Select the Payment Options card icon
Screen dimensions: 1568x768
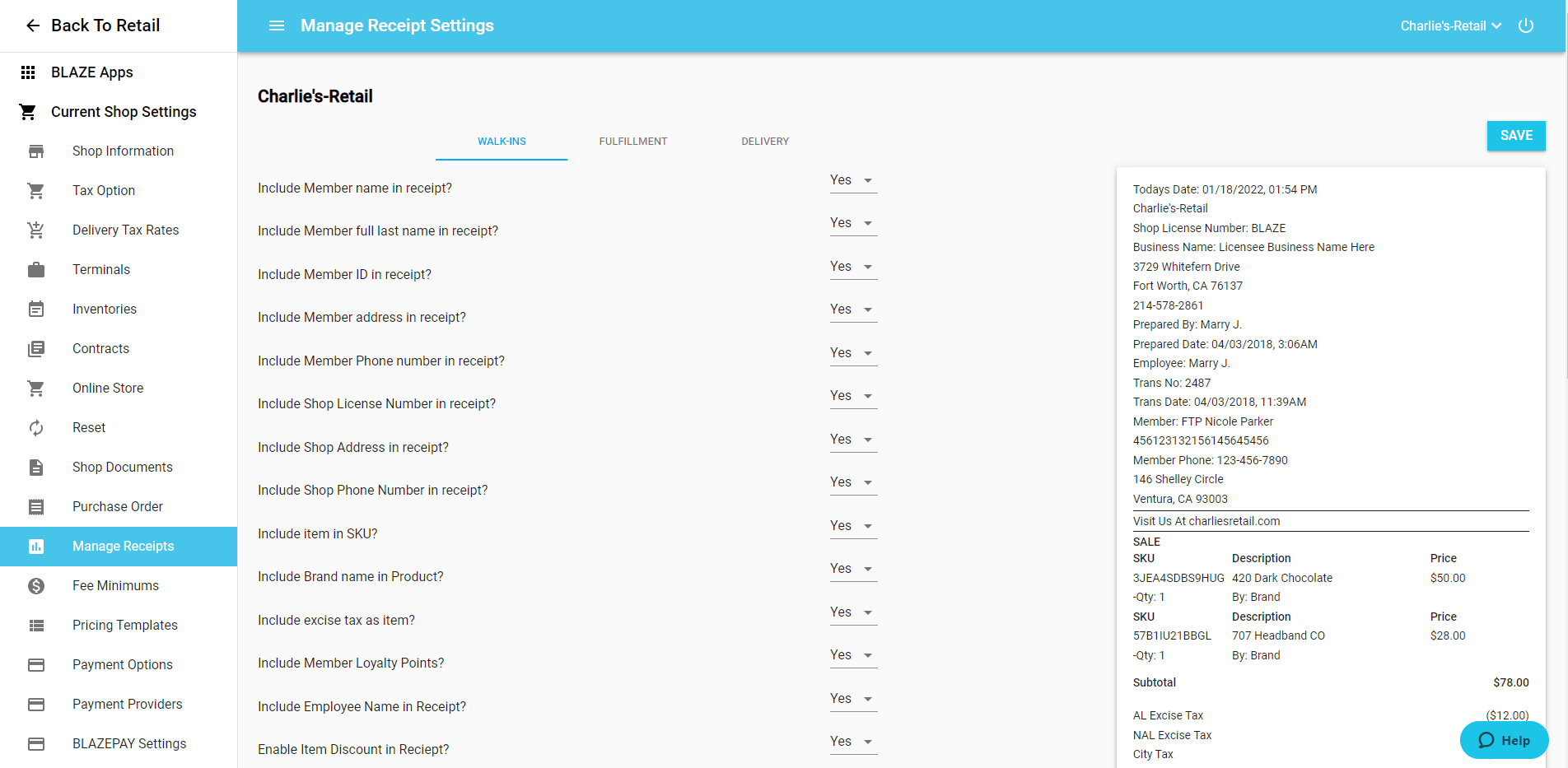(35, 664)
